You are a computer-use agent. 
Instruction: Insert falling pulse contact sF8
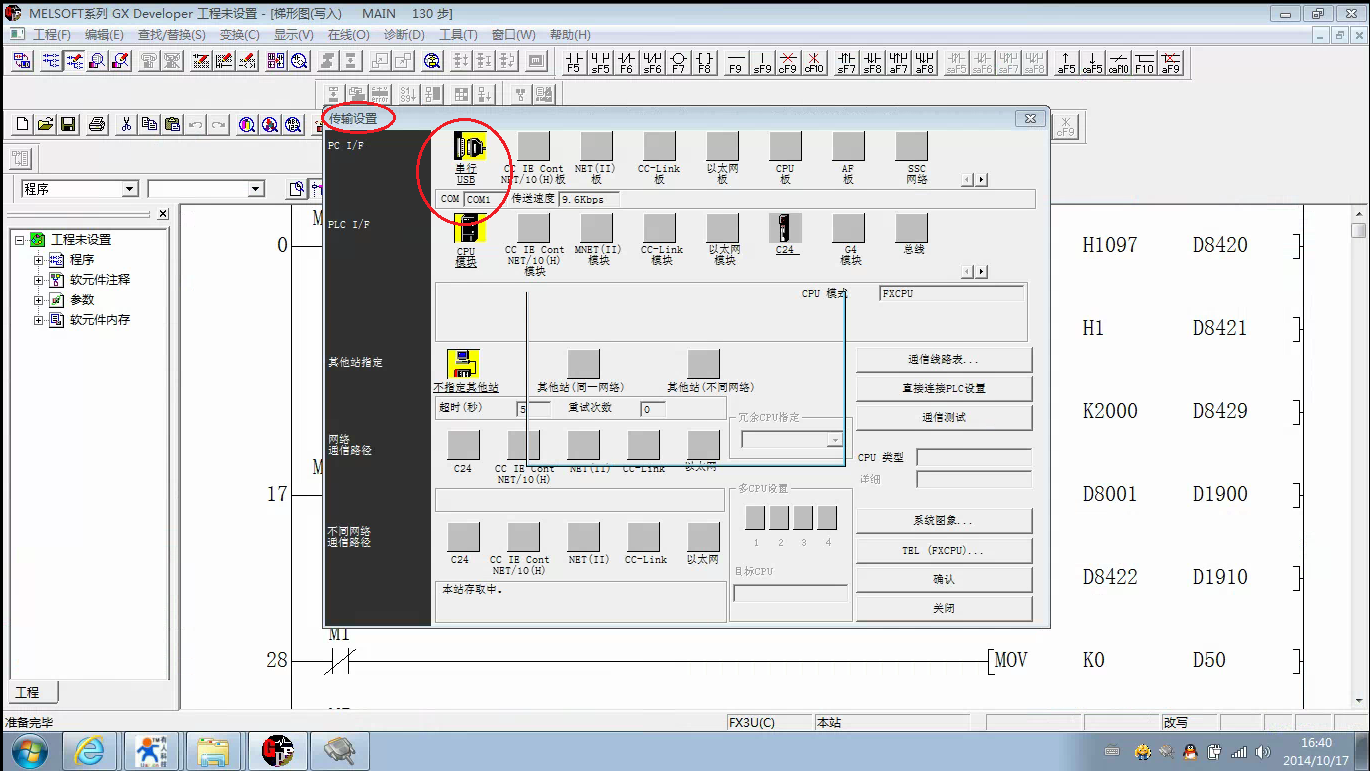(x=873, y=63)
